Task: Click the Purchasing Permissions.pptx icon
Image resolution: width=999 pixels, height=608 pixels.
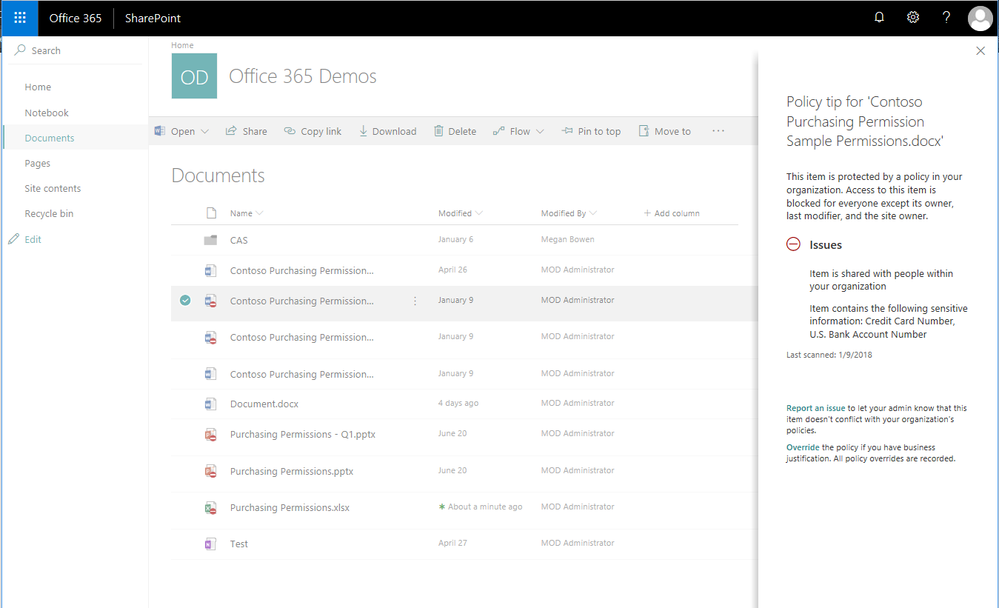Action: pyautogui.click(x=210, y=472)
